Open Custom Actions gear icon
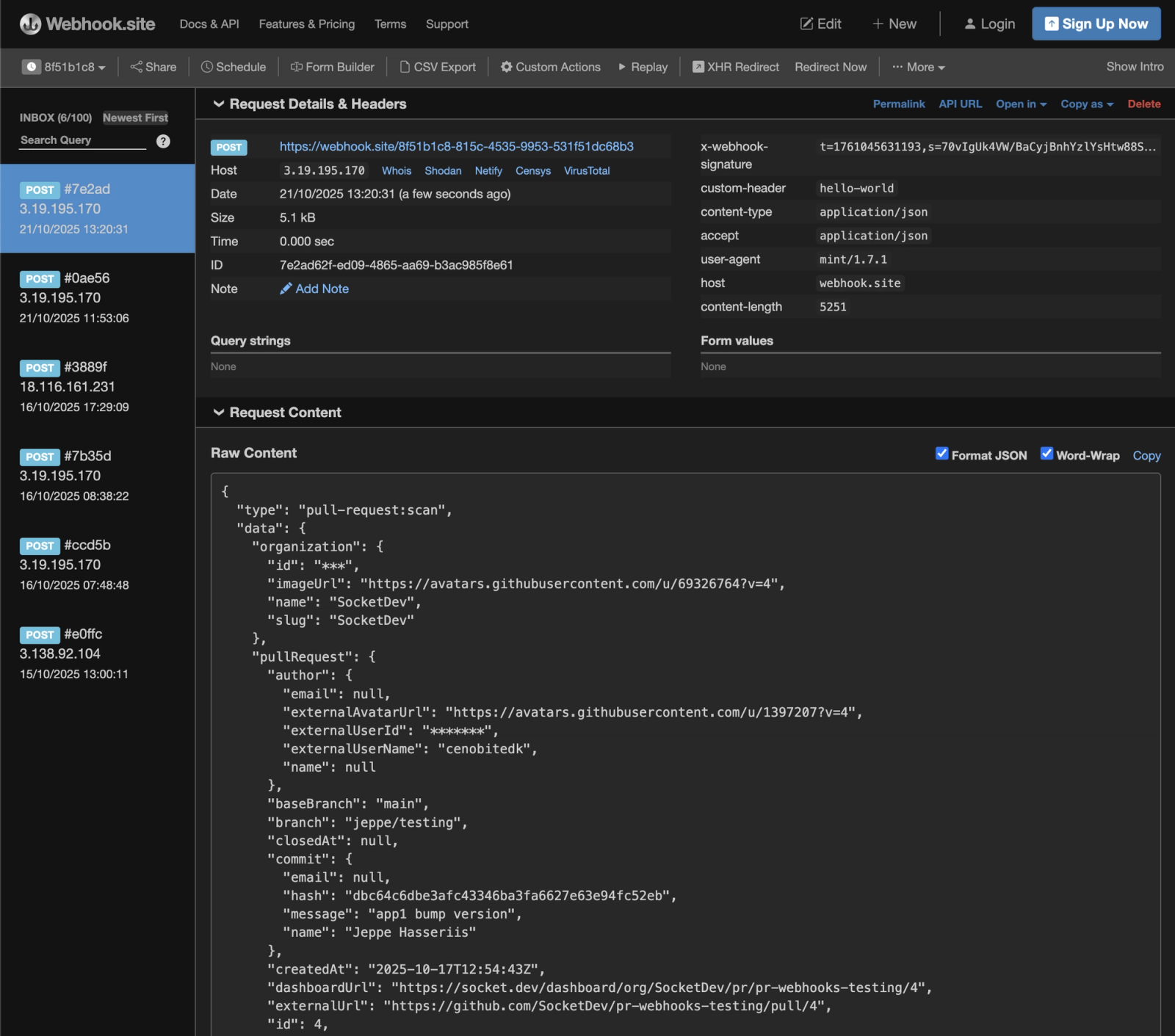 point(506,67)
